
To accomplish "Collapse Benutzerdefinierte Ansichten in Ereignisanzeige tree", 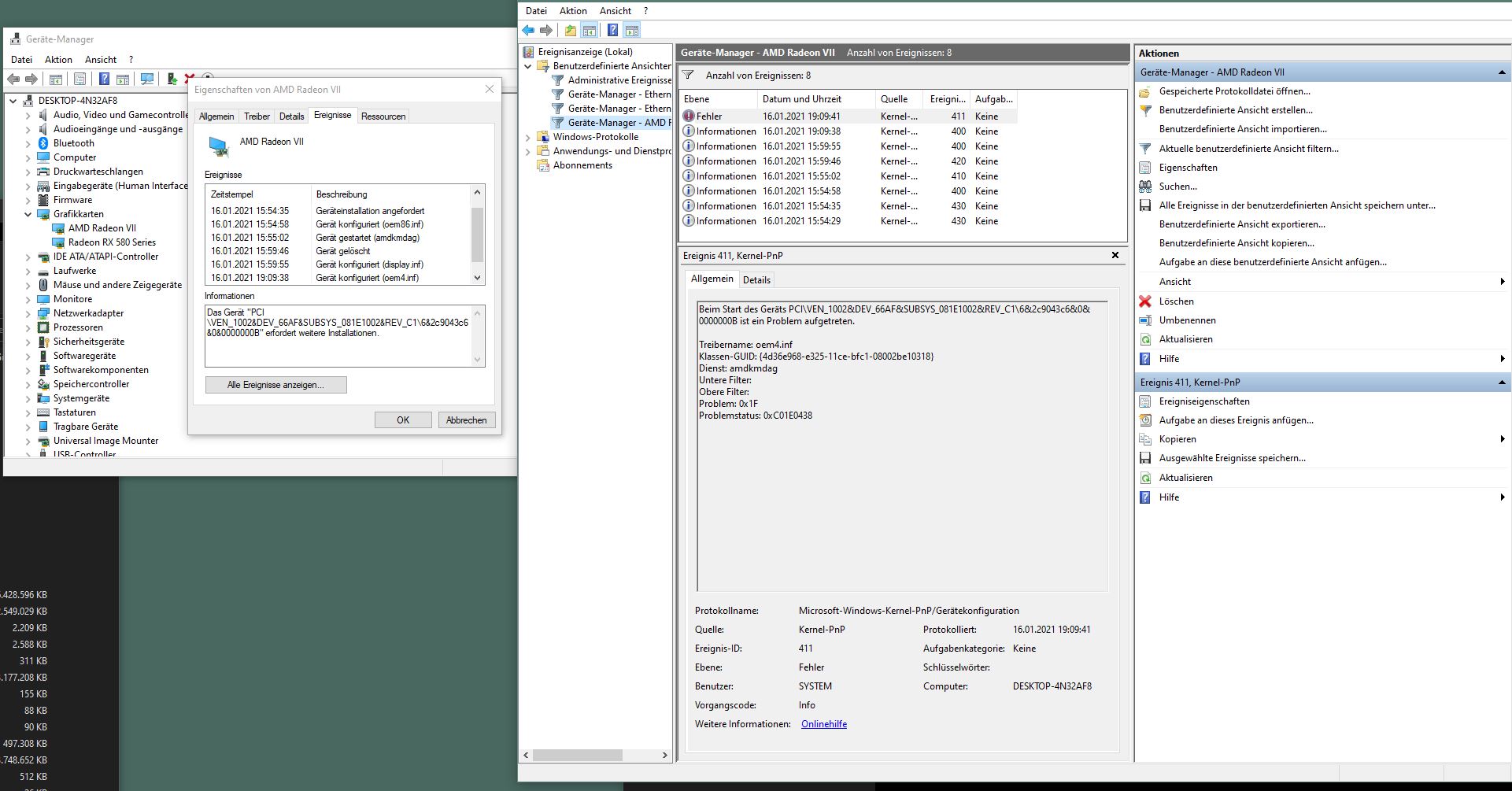I will coord(527,66).
